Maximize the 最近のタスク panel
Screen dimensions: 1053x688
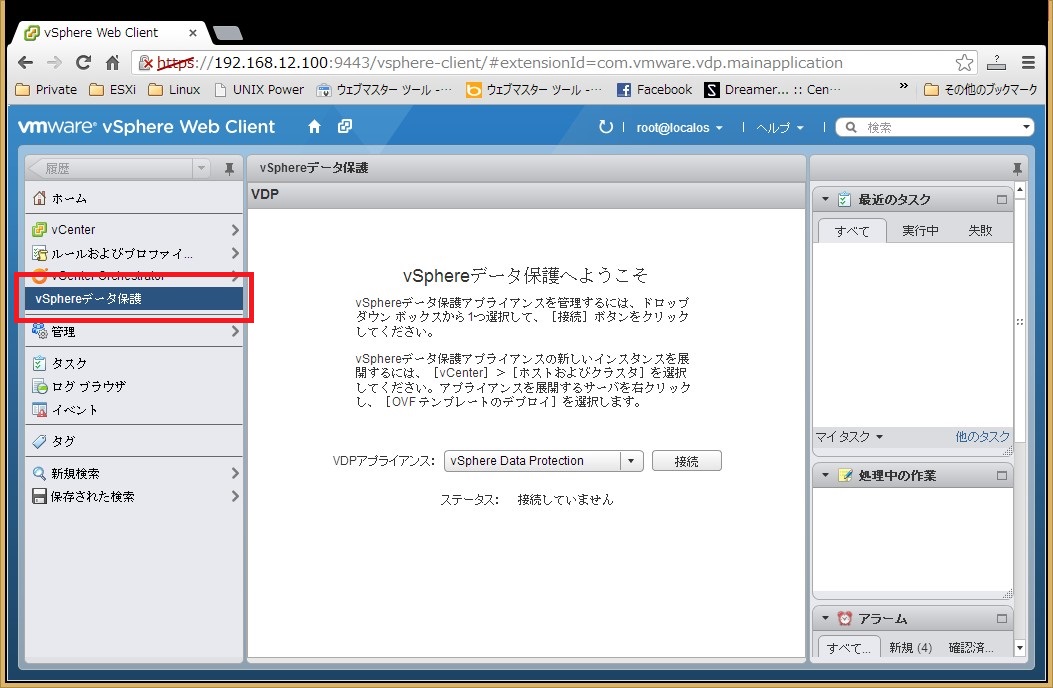1002,200
